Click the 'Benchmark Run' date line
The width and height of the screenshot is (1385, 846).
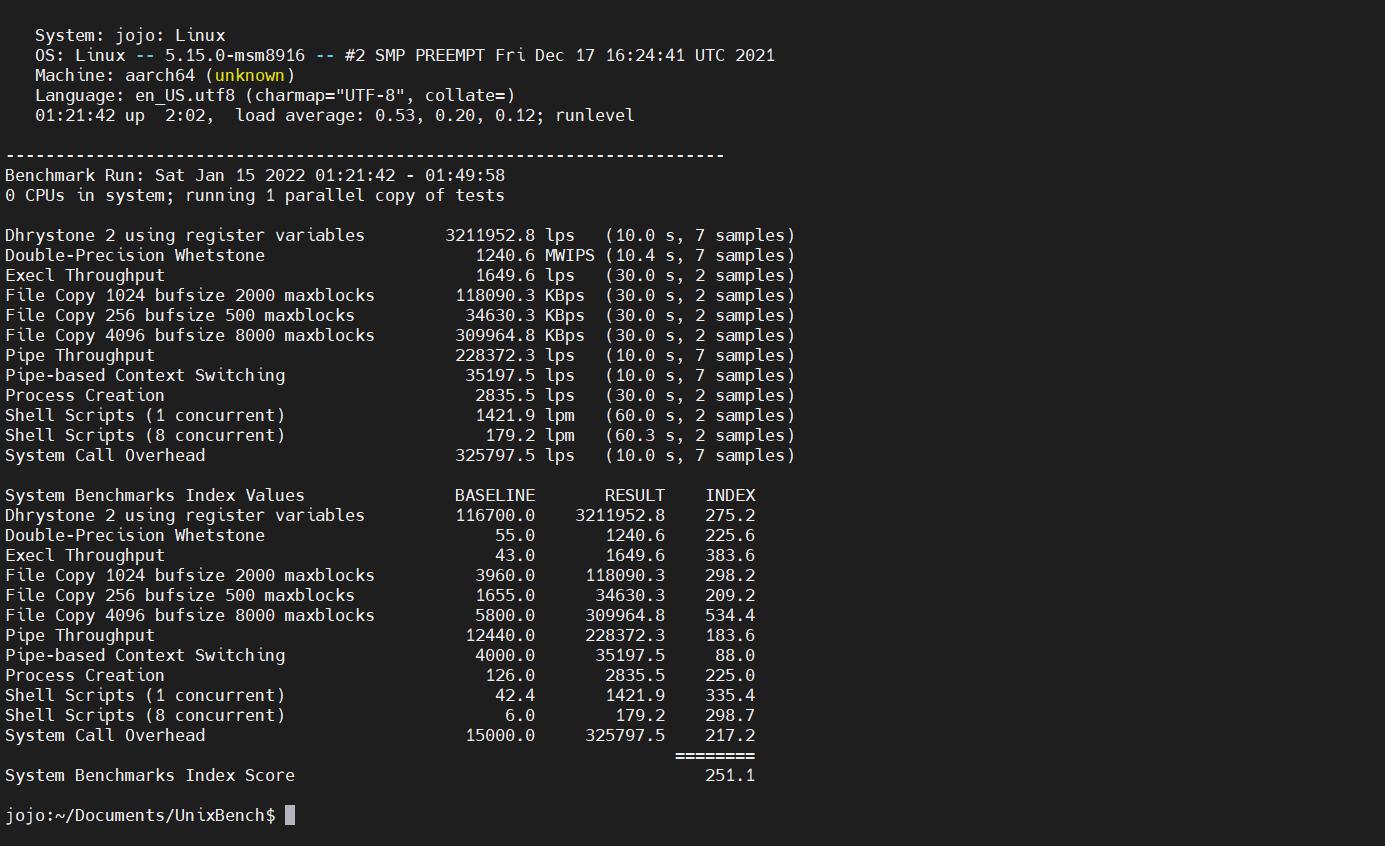[255, 175]
